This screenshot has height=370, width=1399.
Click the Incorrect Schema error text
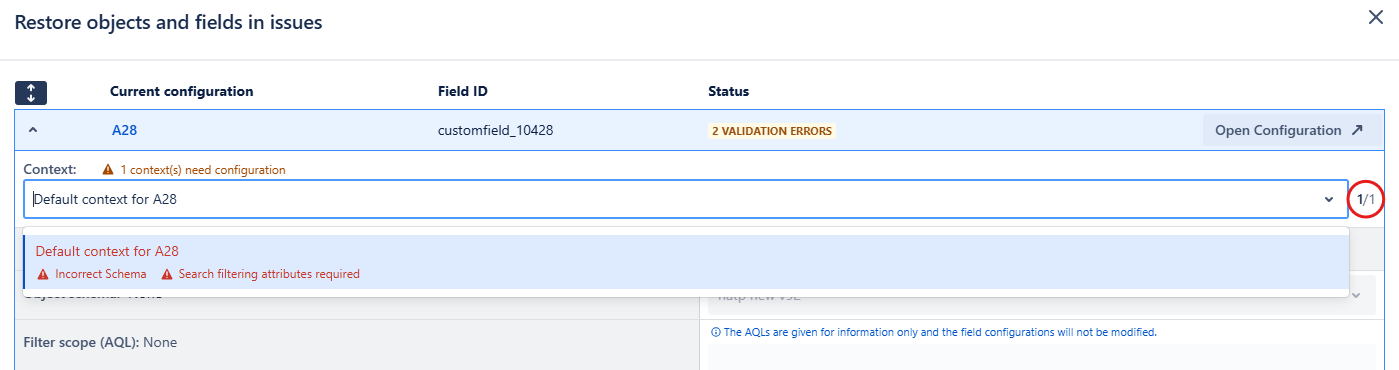coord(100,274)
